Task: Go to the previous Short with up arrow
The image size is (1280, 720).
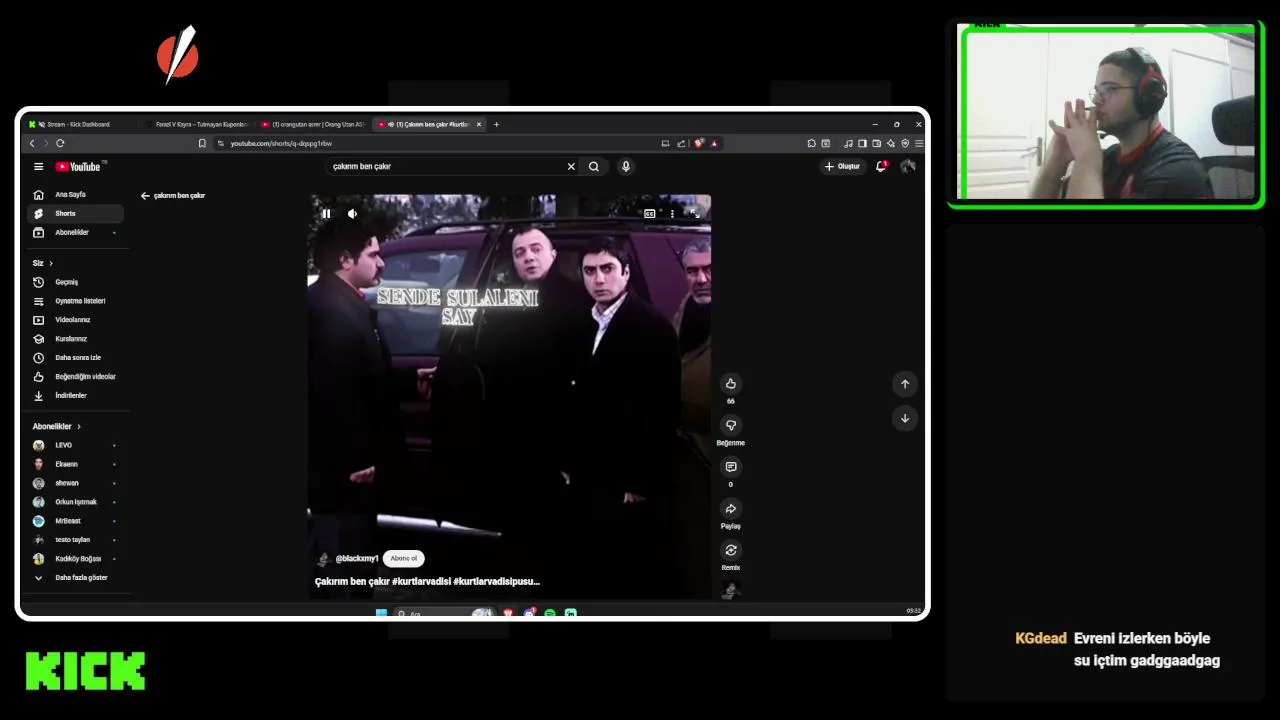Action: 905,384
